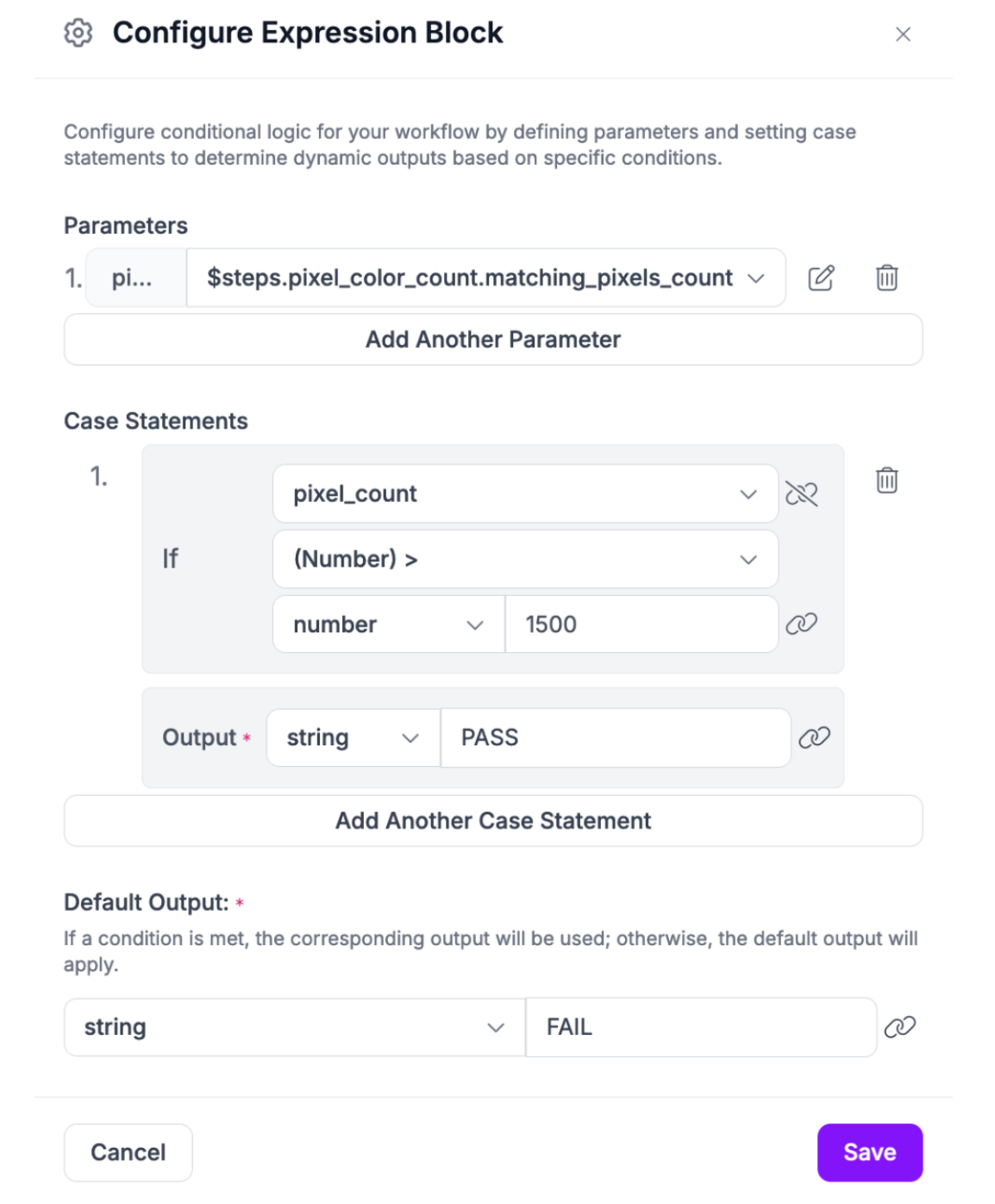Click the FAIL default output text field

click(700, 1027)
